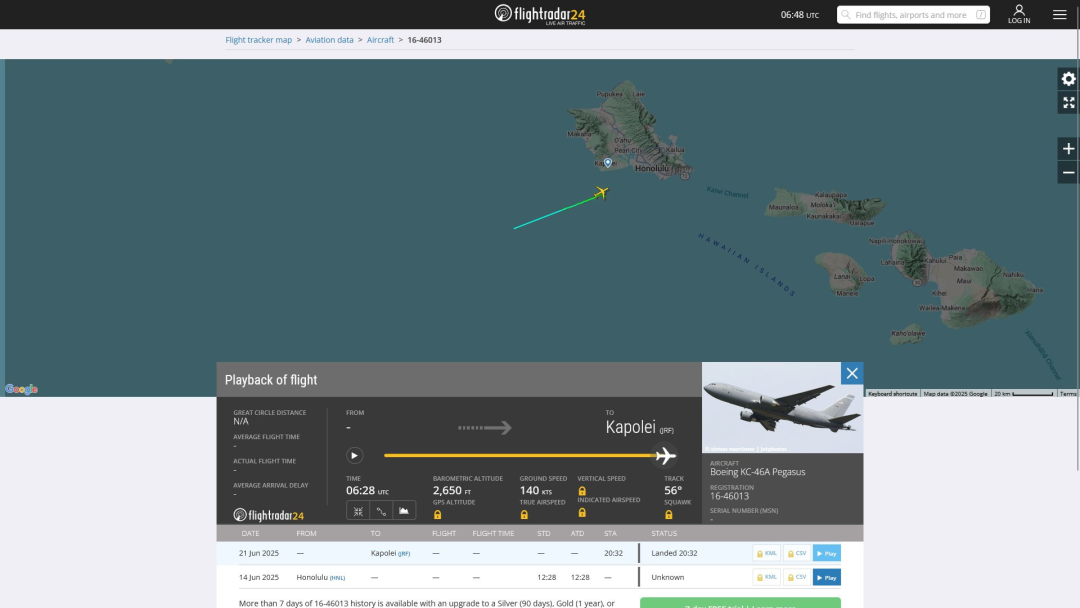Select the 14 Jun 2025 date cell
1080x608 pixels.
click(259, 577)
